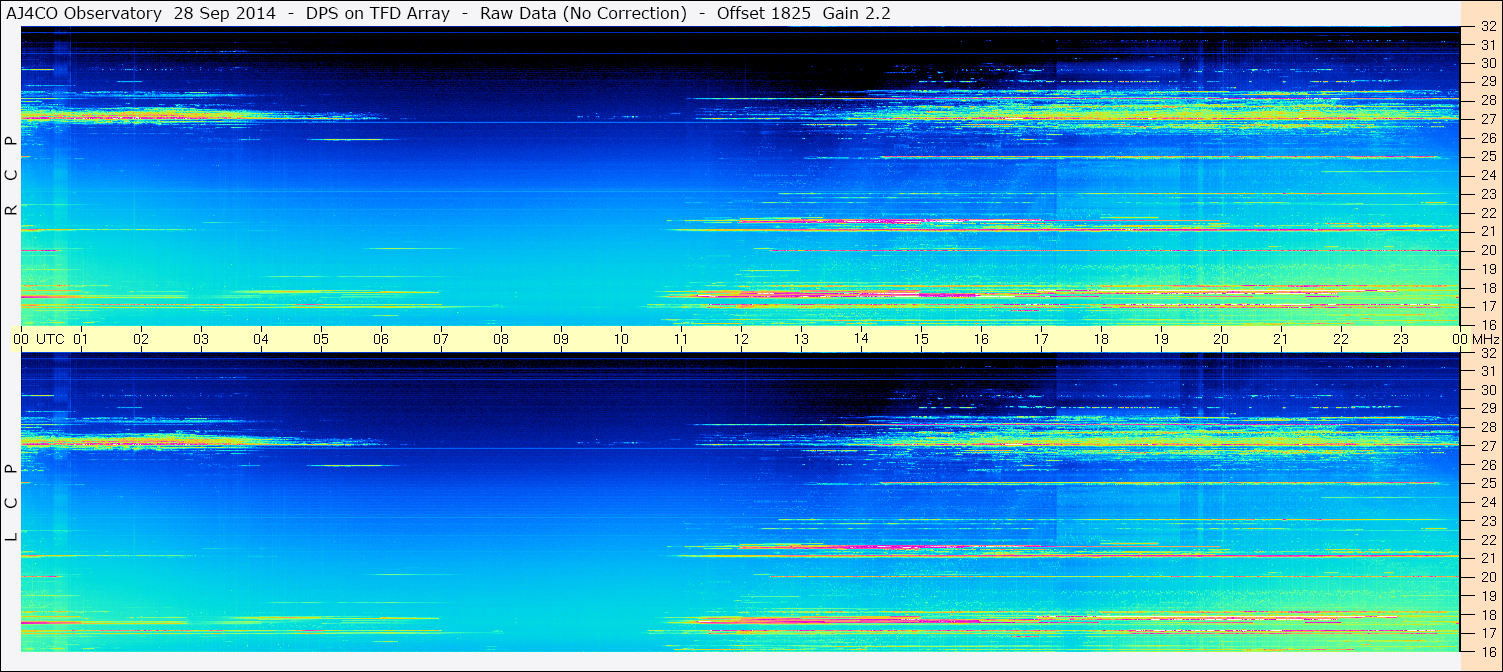Click the 17 hour label on the UTC axis
Viewport: 1503px width, 672px height.
click(1041, 339)
